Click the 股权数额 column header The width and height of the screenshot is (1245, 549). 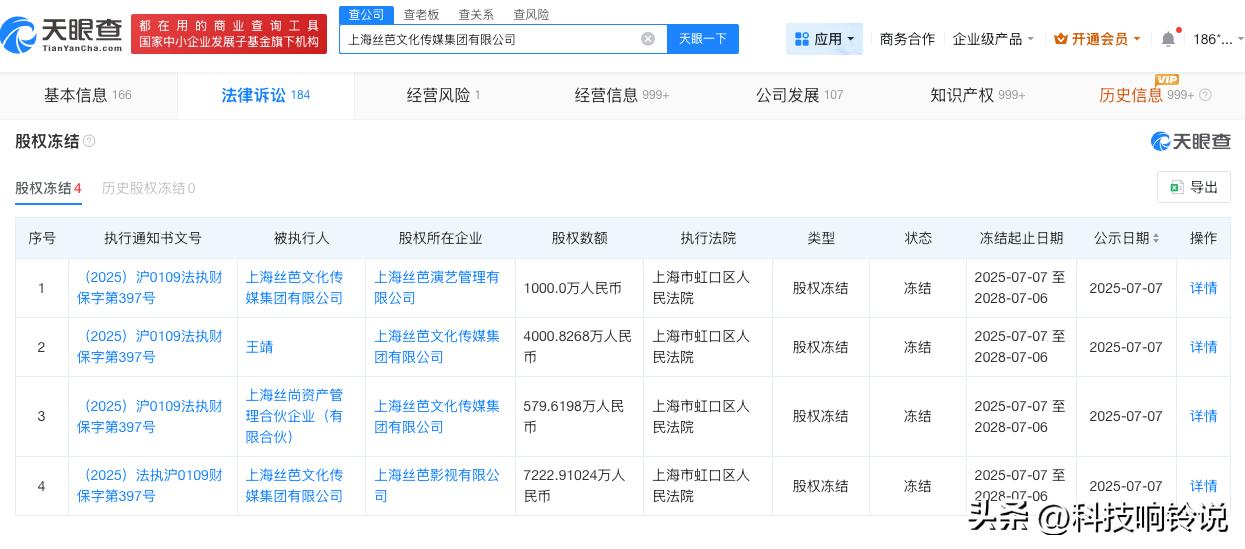pyautogui.click(x=579, y=238)
